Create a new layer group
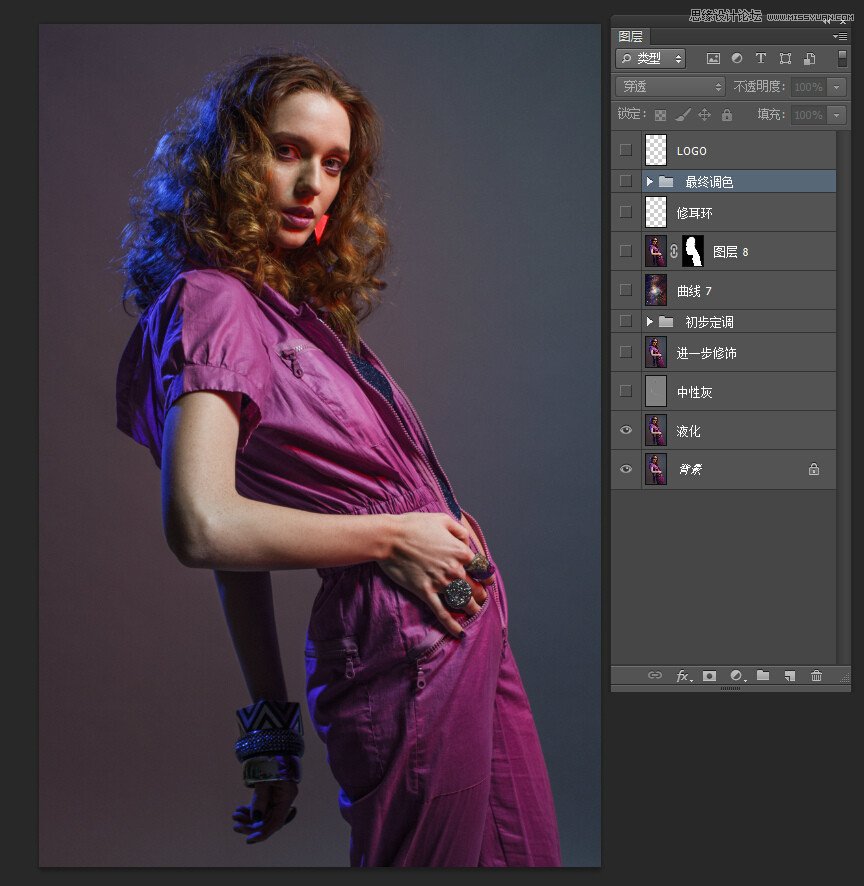 point(763,676)
